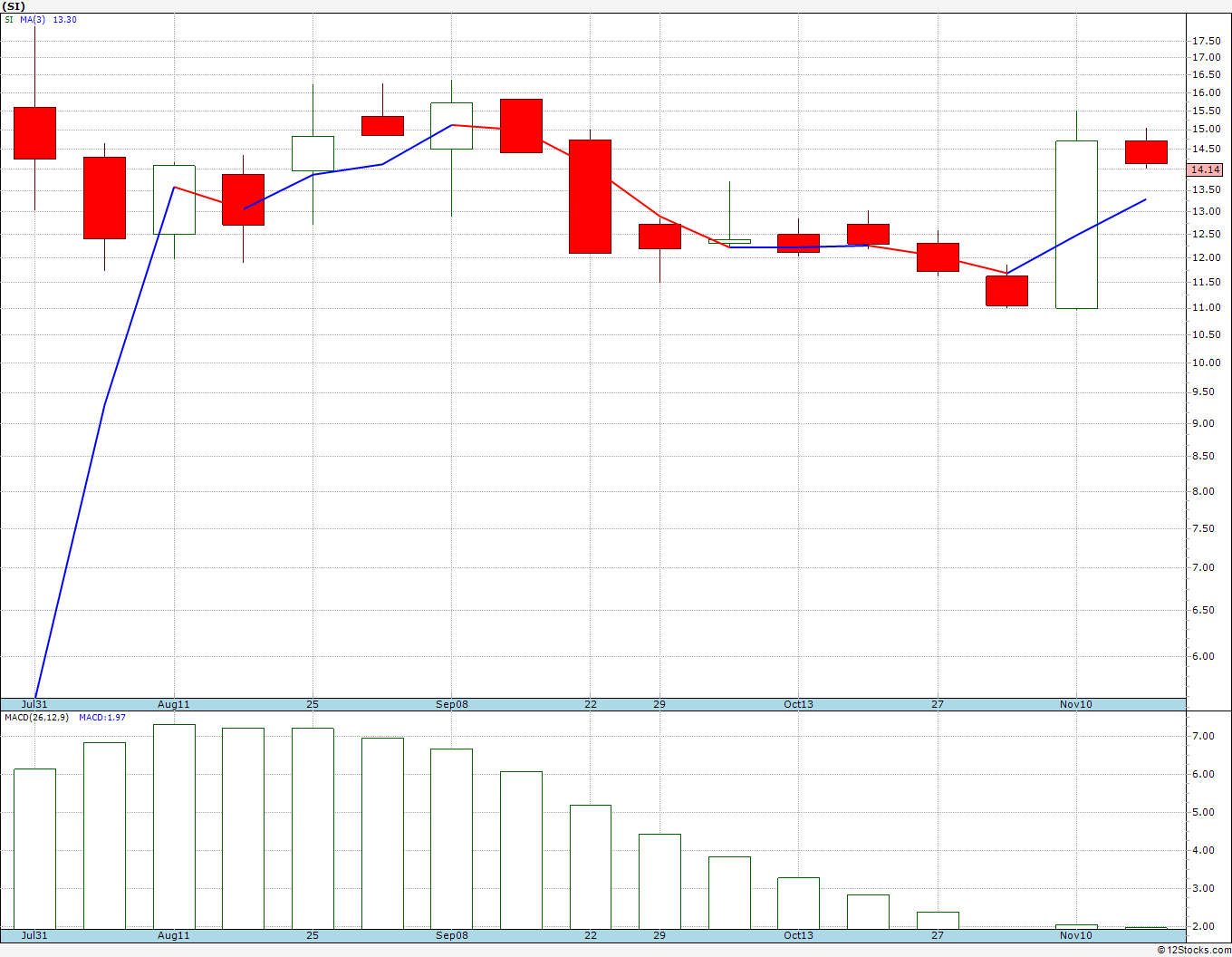Click the (SI) ticker title
Viewport: 1232px width, 957px height.
point(14,6)
